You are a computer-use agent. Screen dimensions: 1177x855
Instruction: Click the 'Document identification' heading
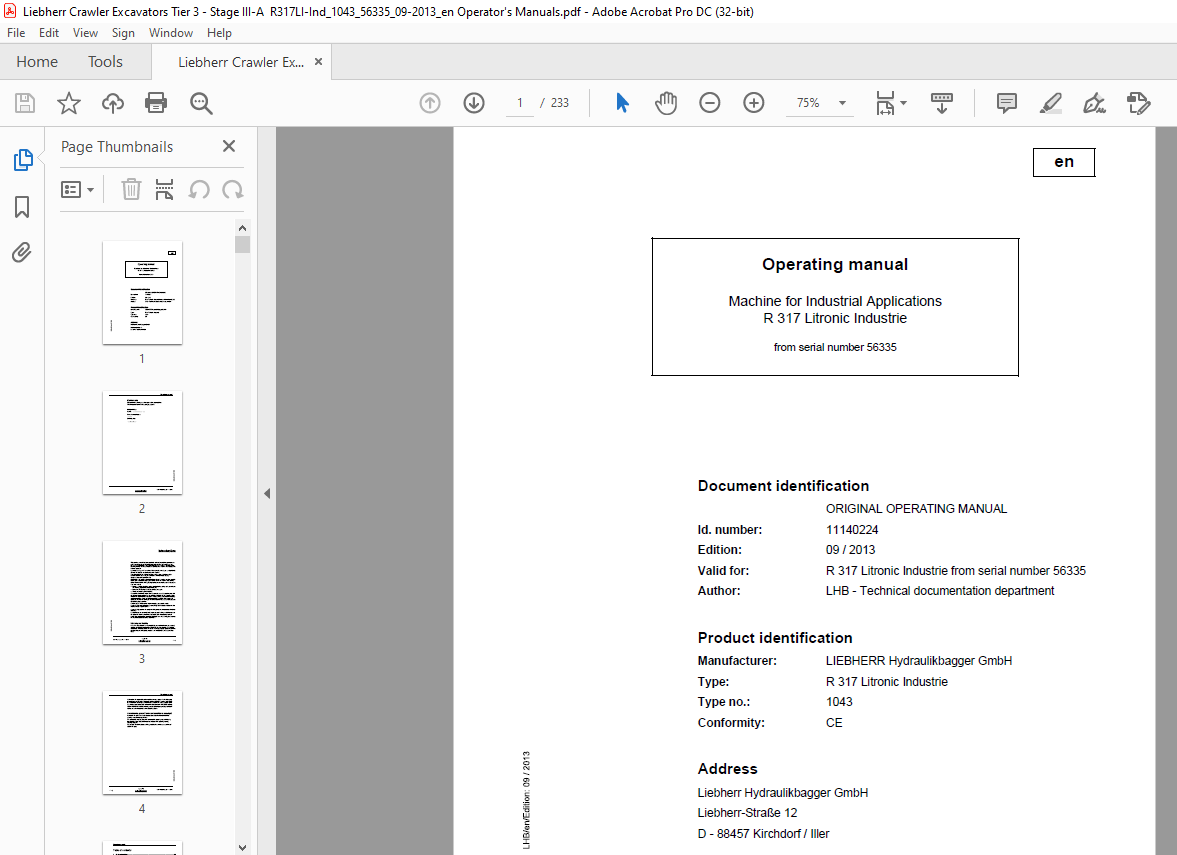click(x=783, y=486)
